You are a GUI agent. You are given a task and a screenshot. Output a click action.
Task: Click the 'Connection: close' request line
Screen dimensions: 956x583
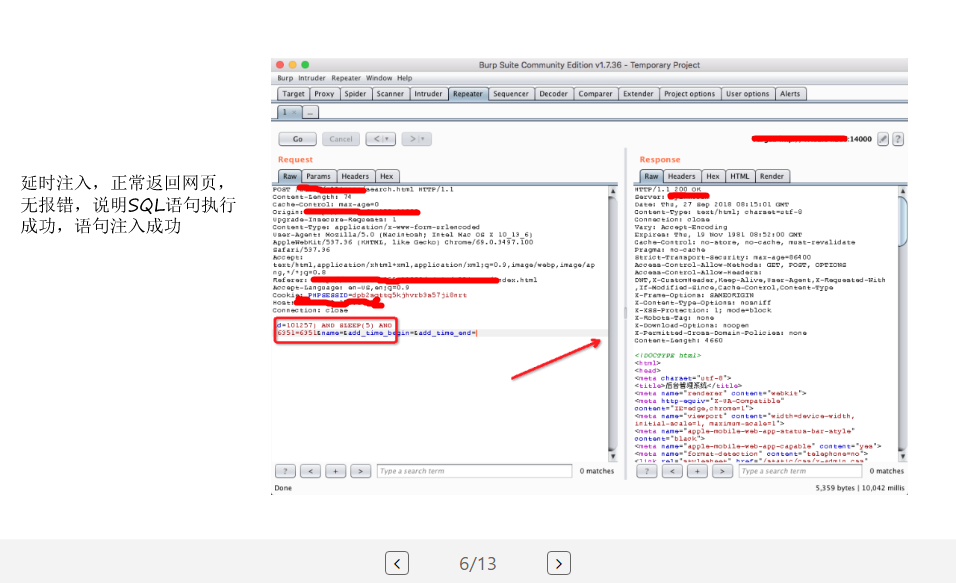point(310,310)
